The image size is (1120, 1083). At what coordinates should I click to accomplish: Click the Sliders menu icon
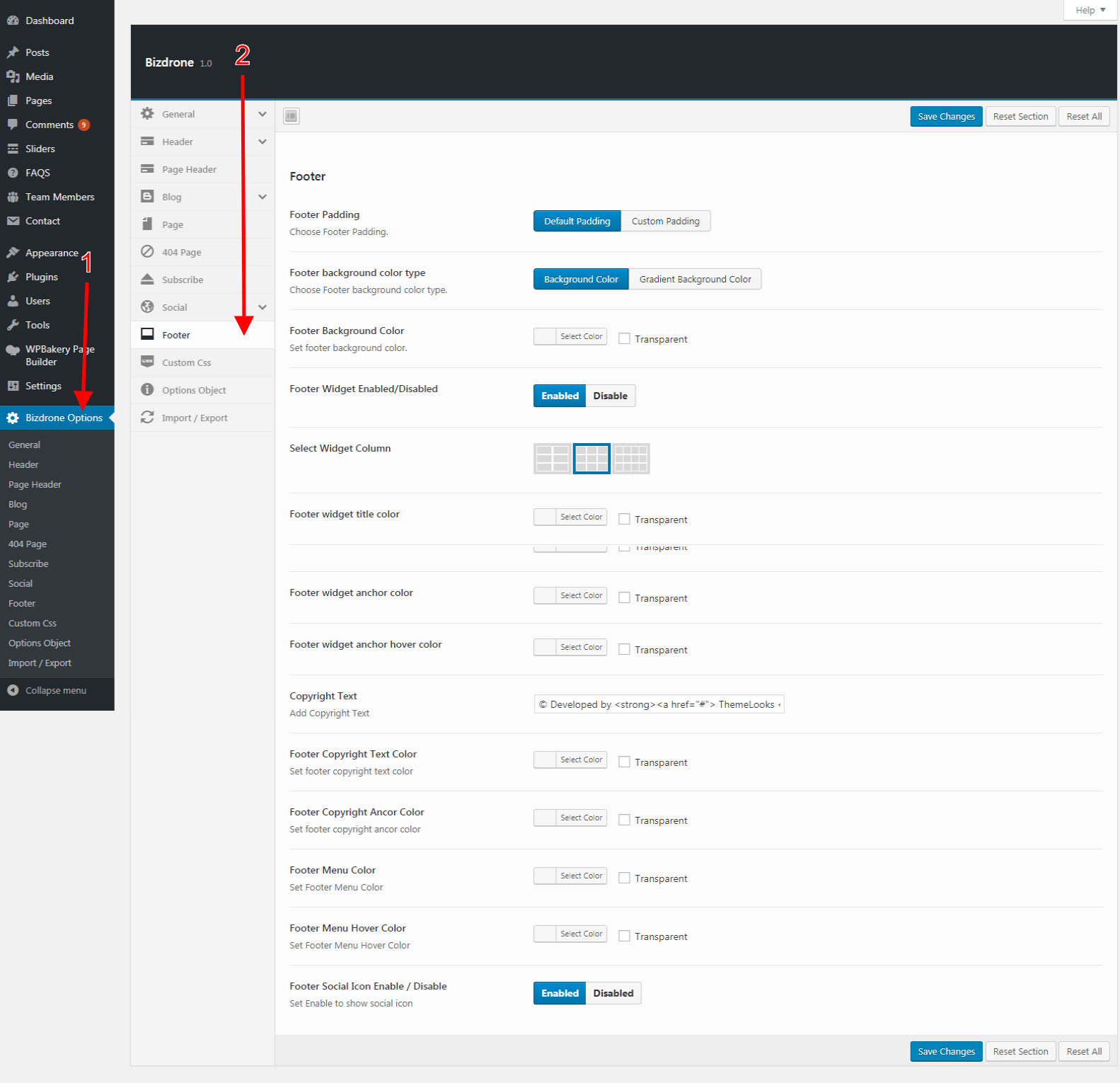click(x=13, y=149)
